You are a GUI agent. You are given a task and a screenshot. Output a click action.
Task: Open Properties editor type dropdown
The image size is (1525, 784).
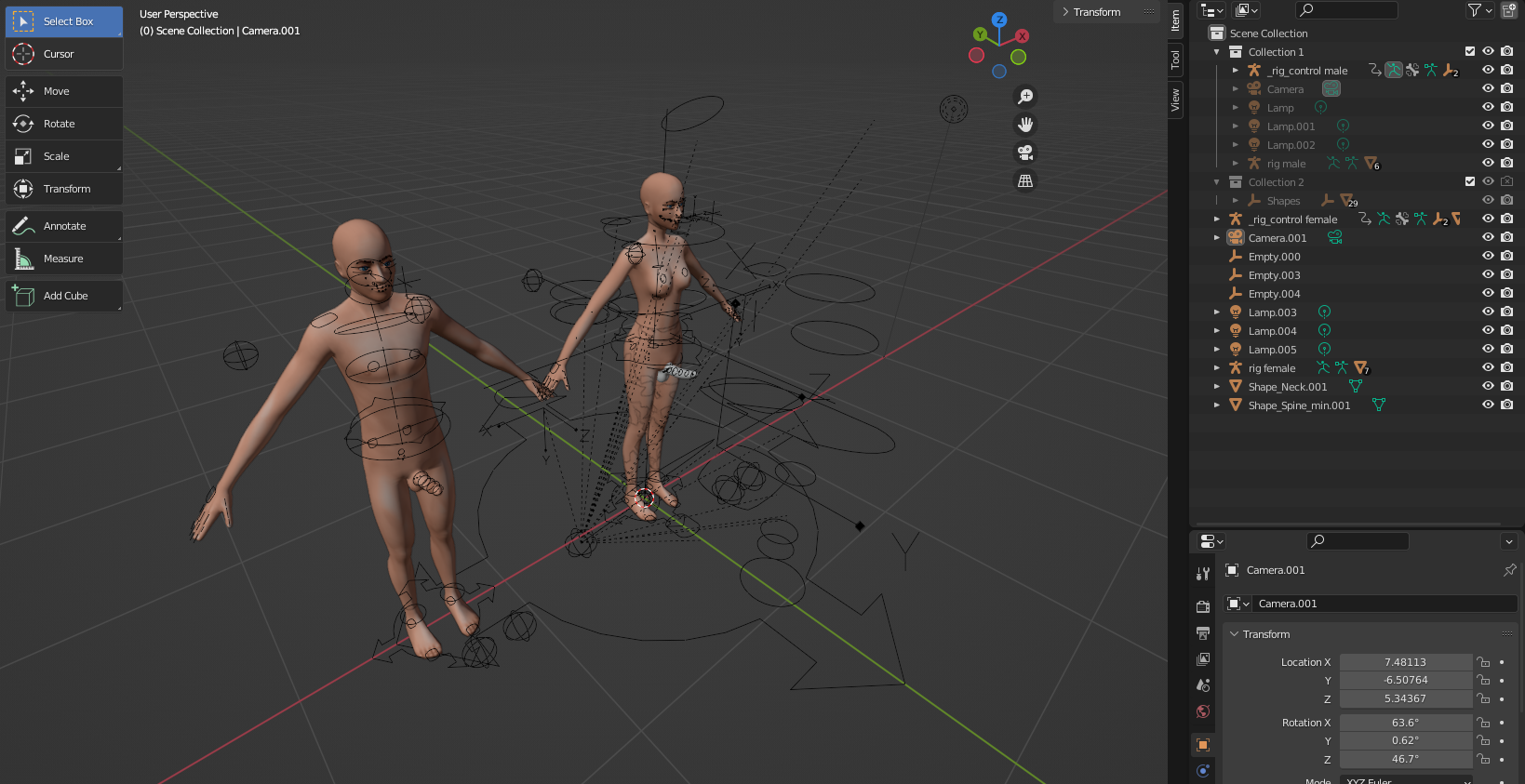[1211, 541]
